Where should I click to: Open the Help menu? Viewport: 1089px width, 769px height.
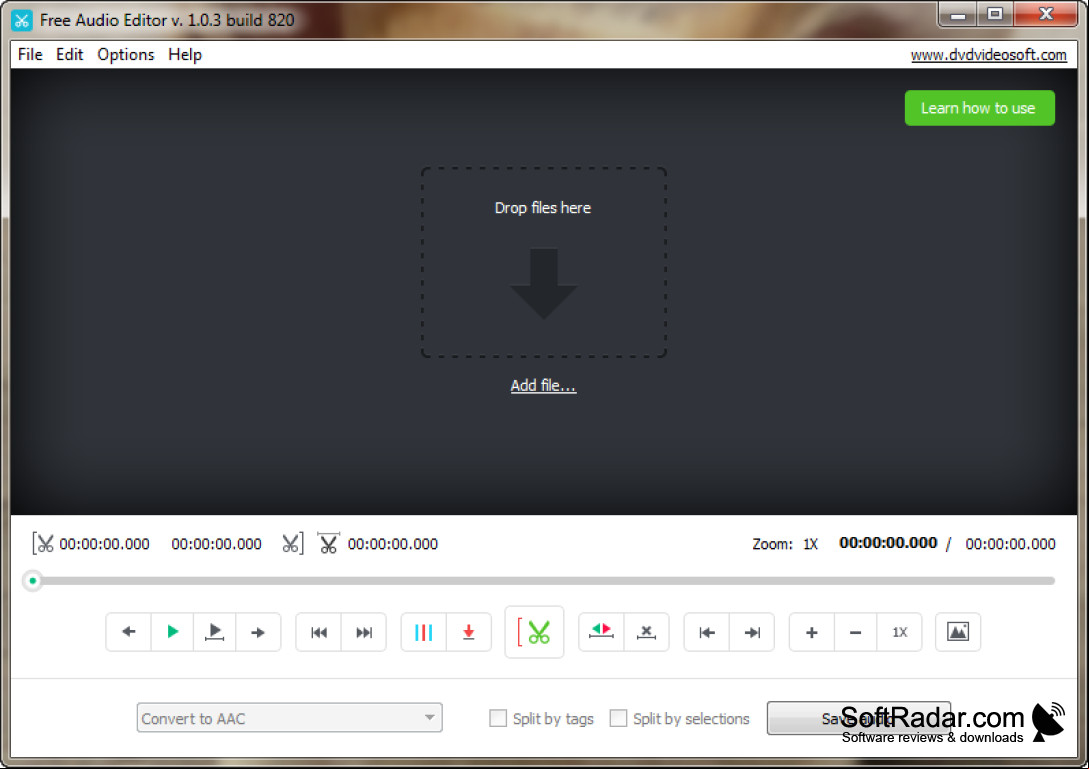pyautogui.click(x=185, y=54)
